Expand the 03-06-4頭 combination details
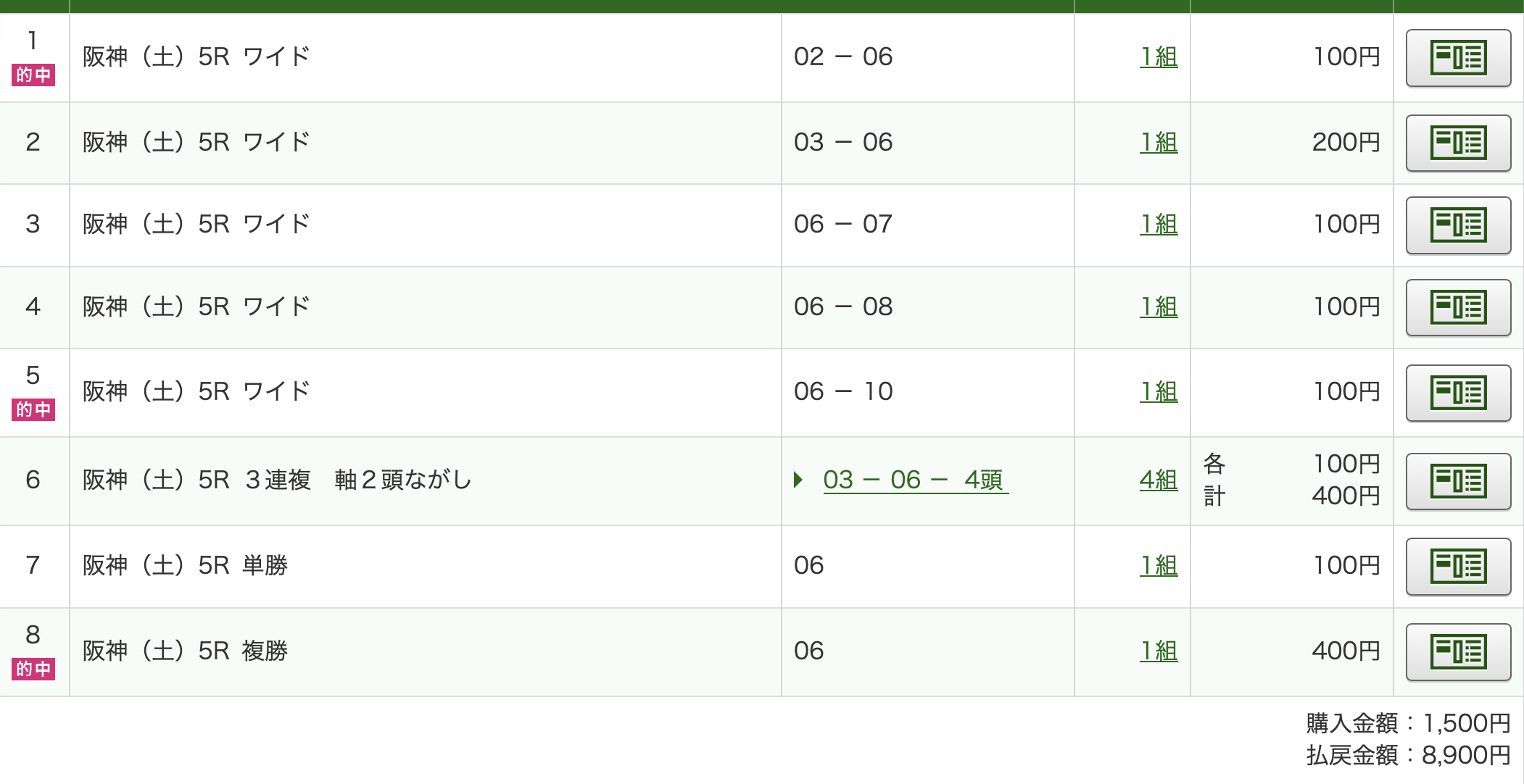Image resolution: width=1524 pixels, height=784 pixels. (798, 480)
